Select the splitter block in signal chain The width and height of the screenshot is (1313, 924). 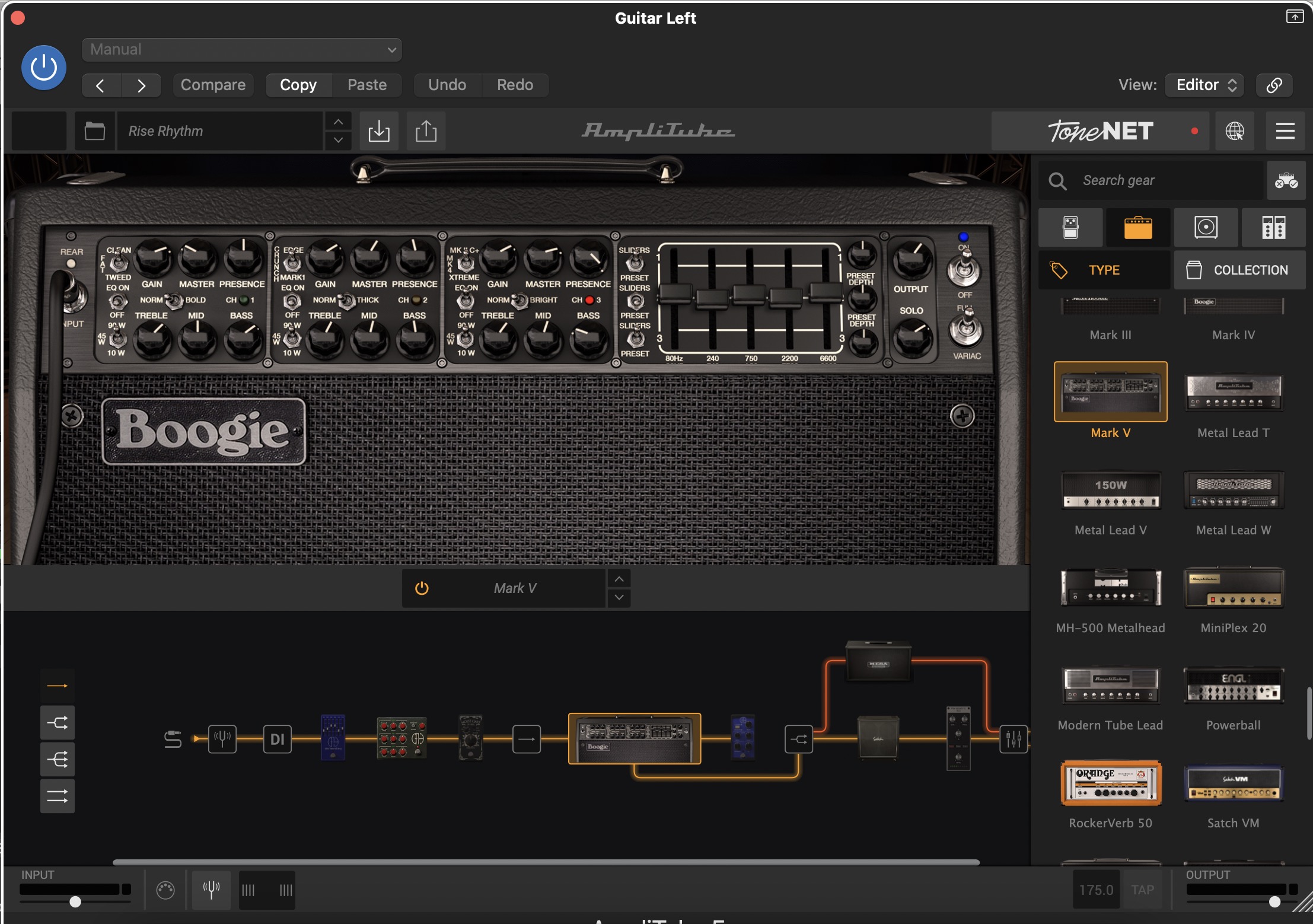click(799, 739)
